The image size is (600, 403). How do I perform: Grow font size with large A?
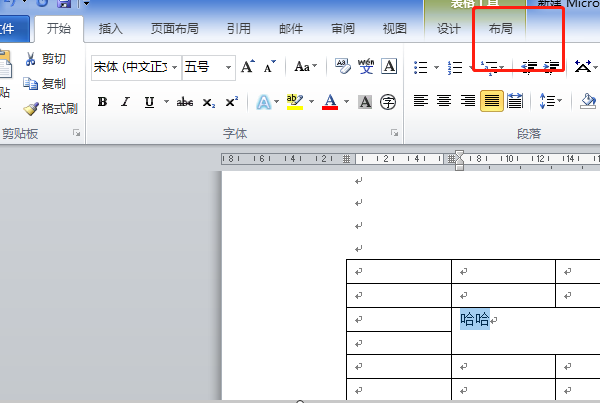tap(248, 67)
